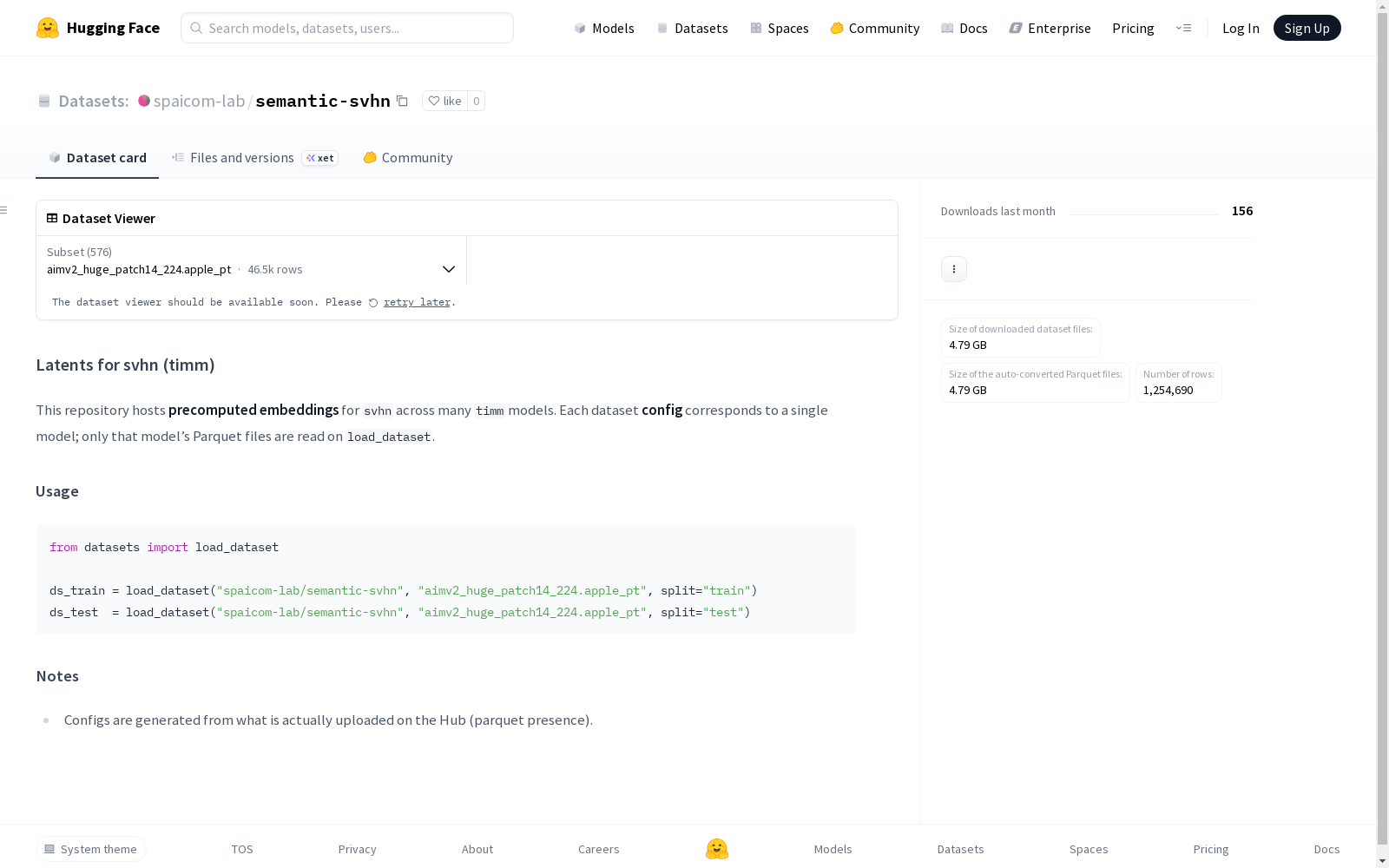Click the Latents for svhn (timm) heading
This screenshot has width=1389, height=868.
pos(125,365)
